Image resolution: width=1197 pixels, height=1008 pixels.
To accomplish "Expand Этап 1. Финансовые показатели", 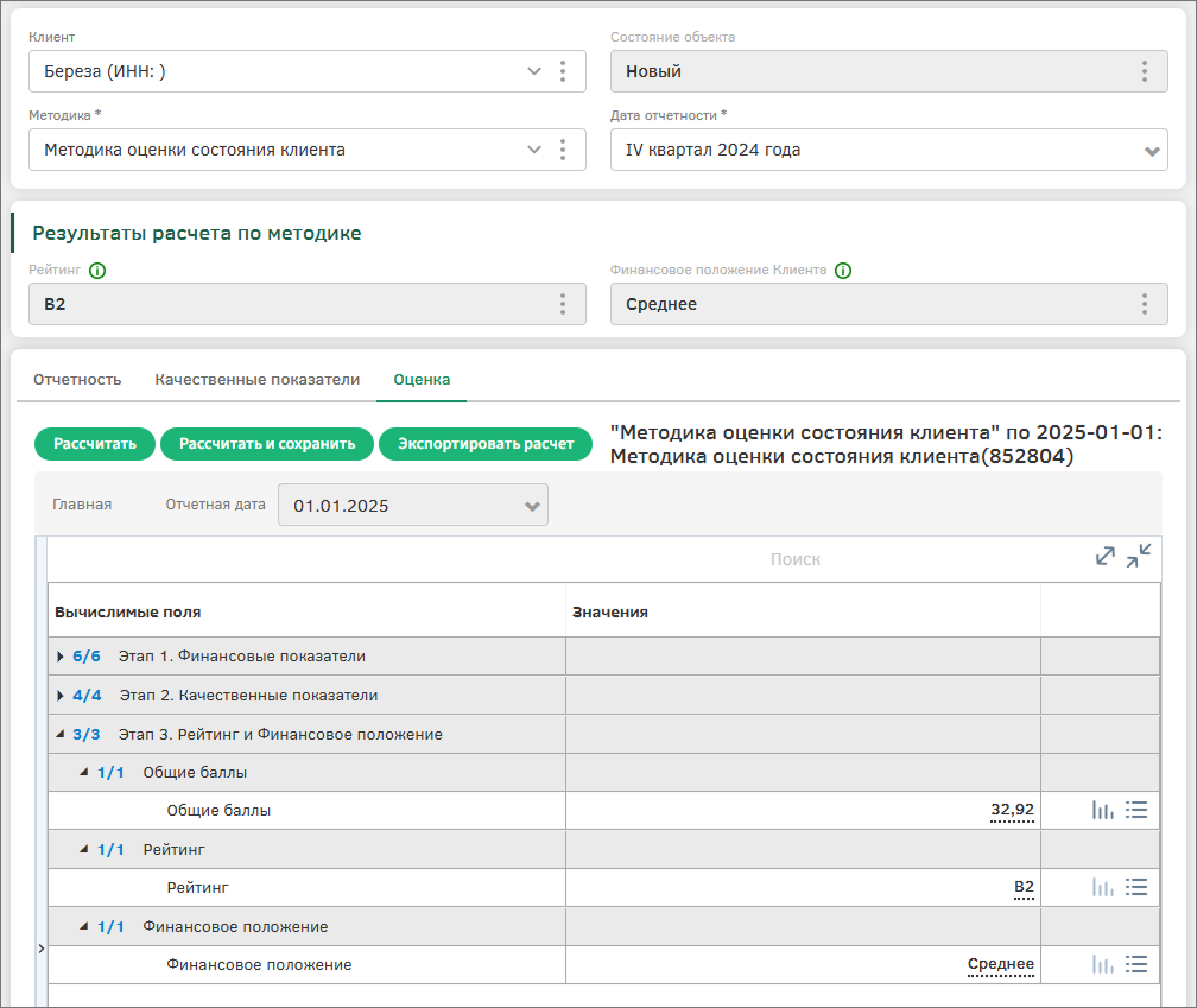I will click(x=60, y=657).
